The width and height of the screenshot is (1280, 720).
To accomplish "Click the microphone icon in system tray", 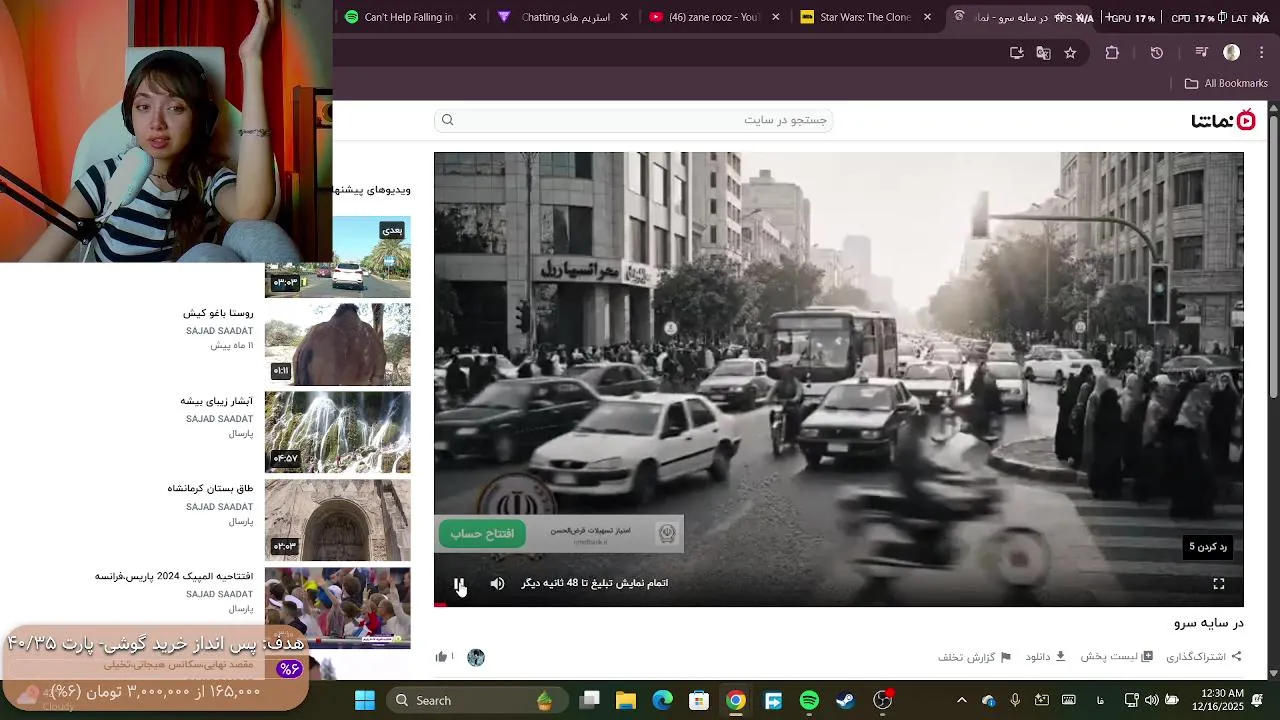I will pos(1015,701).
